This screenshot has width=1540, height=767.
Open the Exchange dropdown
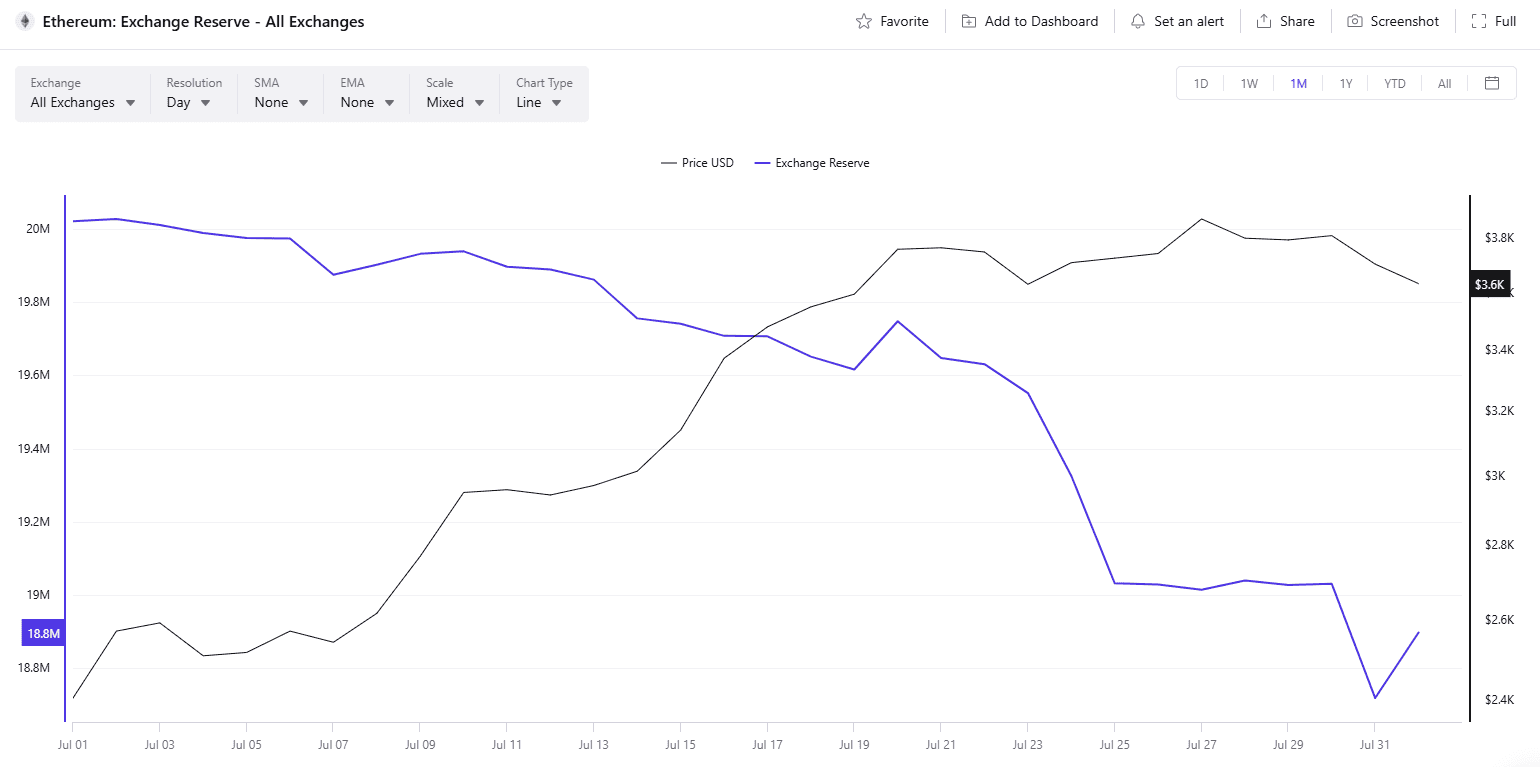pyautogui.click(x=83, y=102)
